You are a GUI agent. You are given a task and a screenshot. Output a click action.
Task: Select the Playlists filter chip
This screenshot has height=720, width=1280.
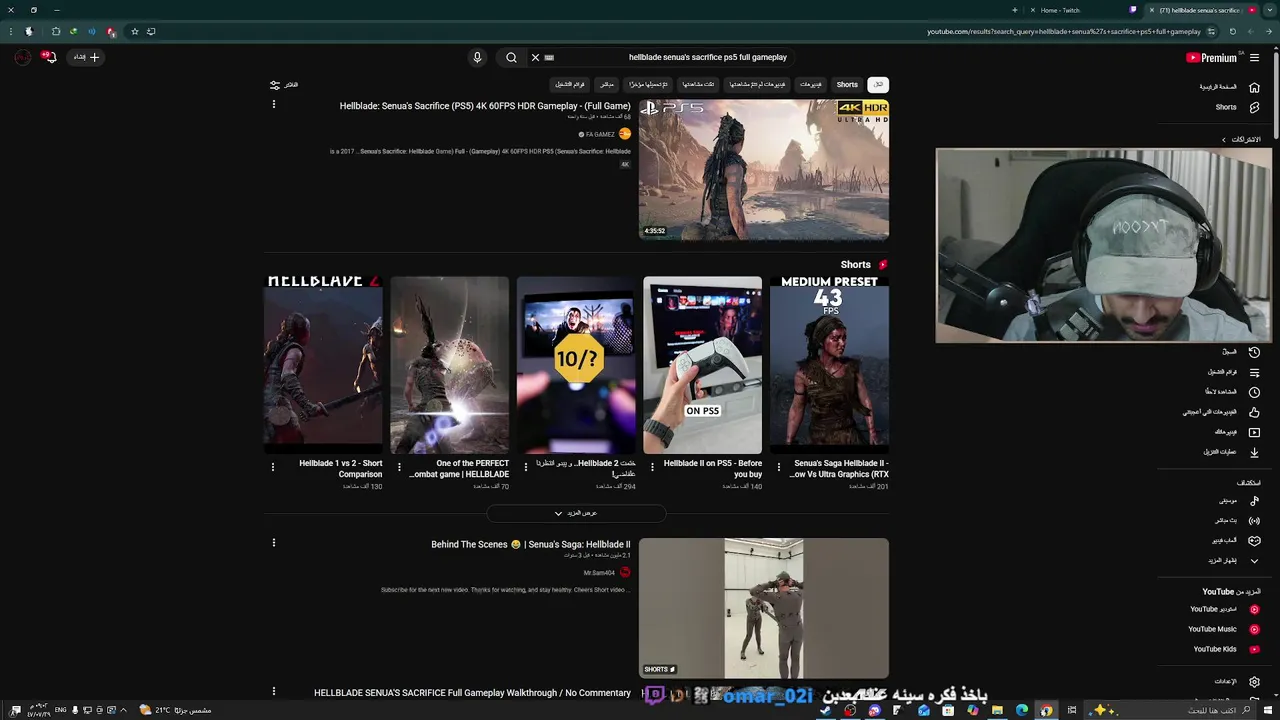click(x=570, y=85)
